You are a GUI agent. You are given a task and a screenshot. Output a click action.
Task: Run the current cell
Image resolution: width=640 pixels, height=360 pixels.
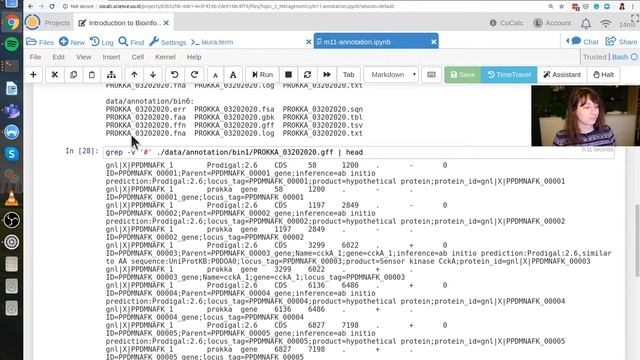coord(262,75)
